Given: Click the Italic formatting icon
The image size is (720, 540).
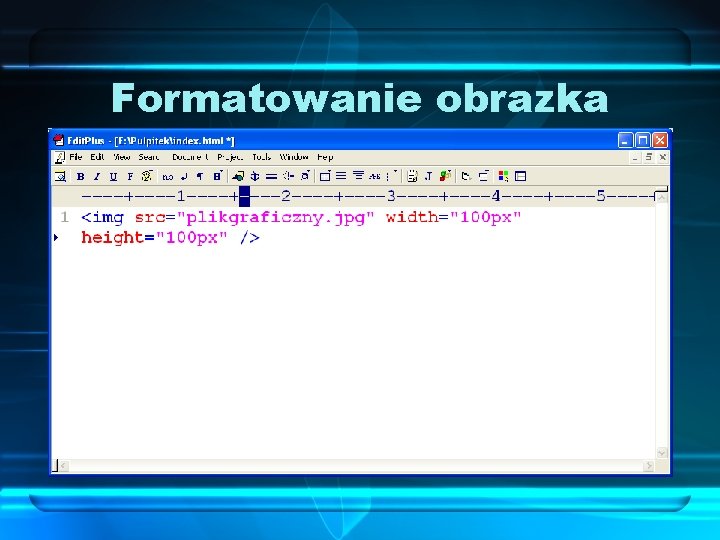Looking at the screenshot, I should (97, 176).
